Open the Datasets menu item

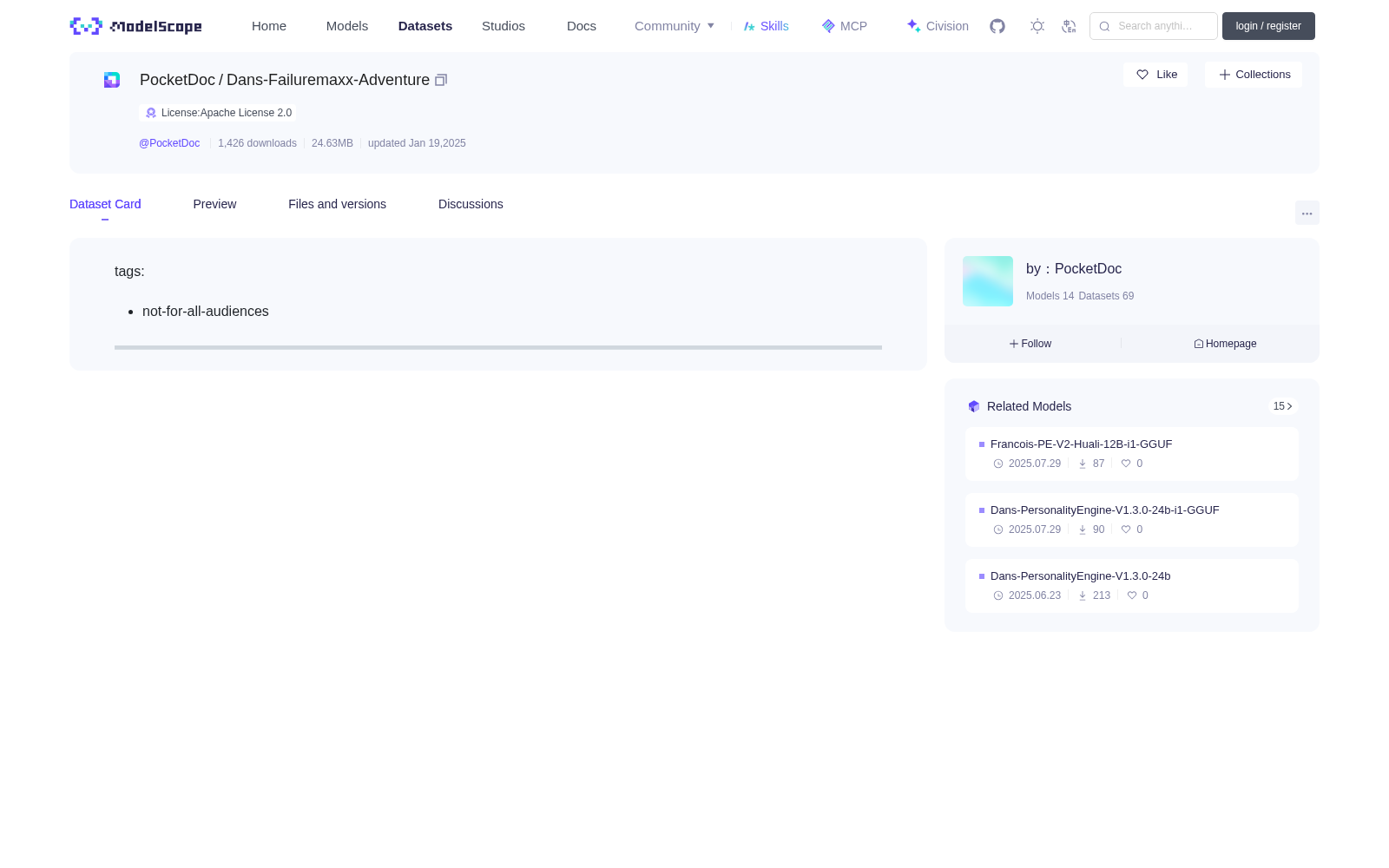click(425, 26)
